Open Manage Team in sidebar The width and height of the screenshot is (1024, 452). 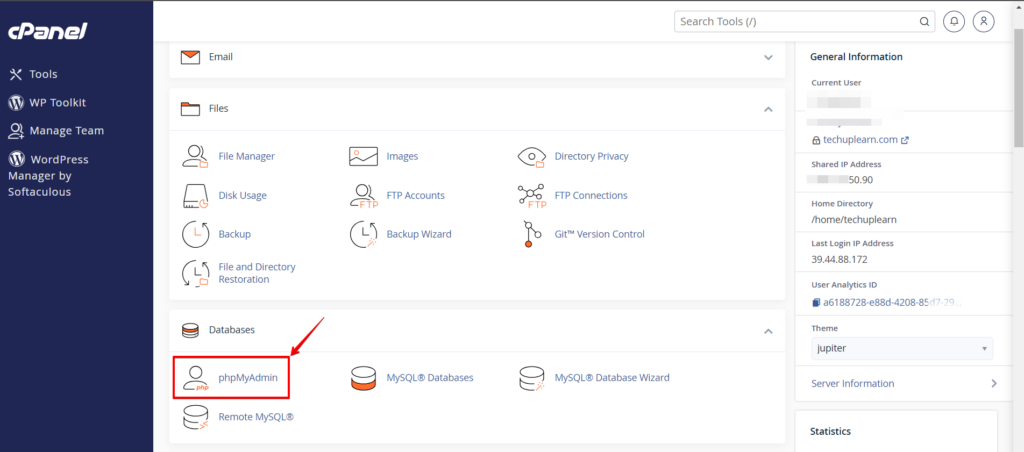67,131
